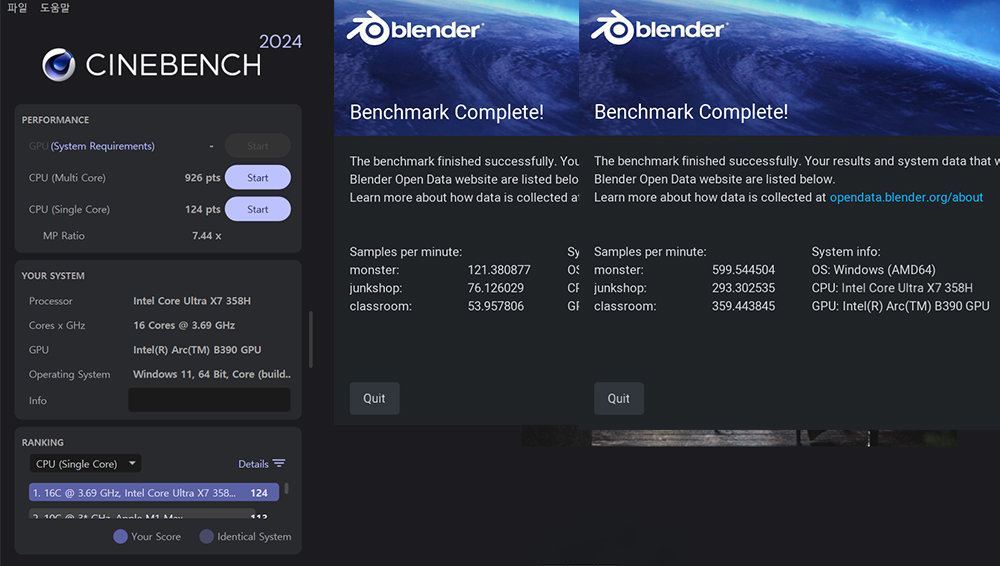
Task: Start the CPU Single Core benchmark
Action: point(257,209)
